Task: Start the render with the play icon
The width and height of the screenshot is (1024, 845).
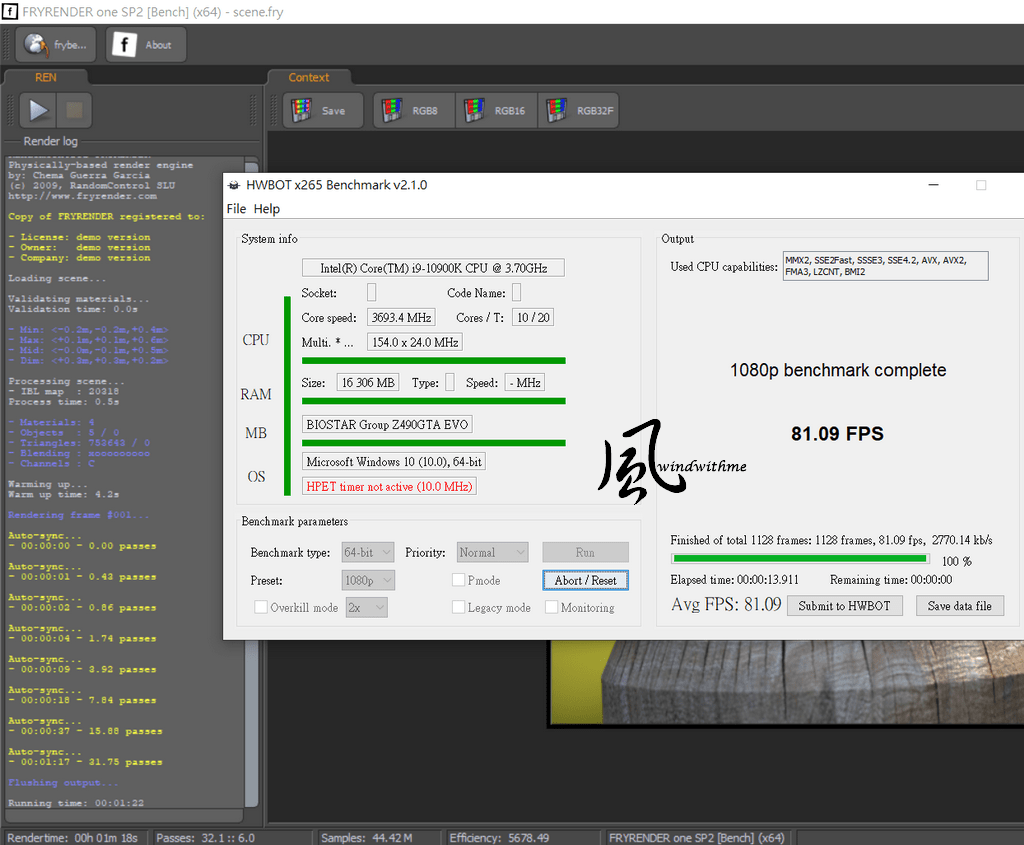Action: pyautogui.click(x=37, y=110)
